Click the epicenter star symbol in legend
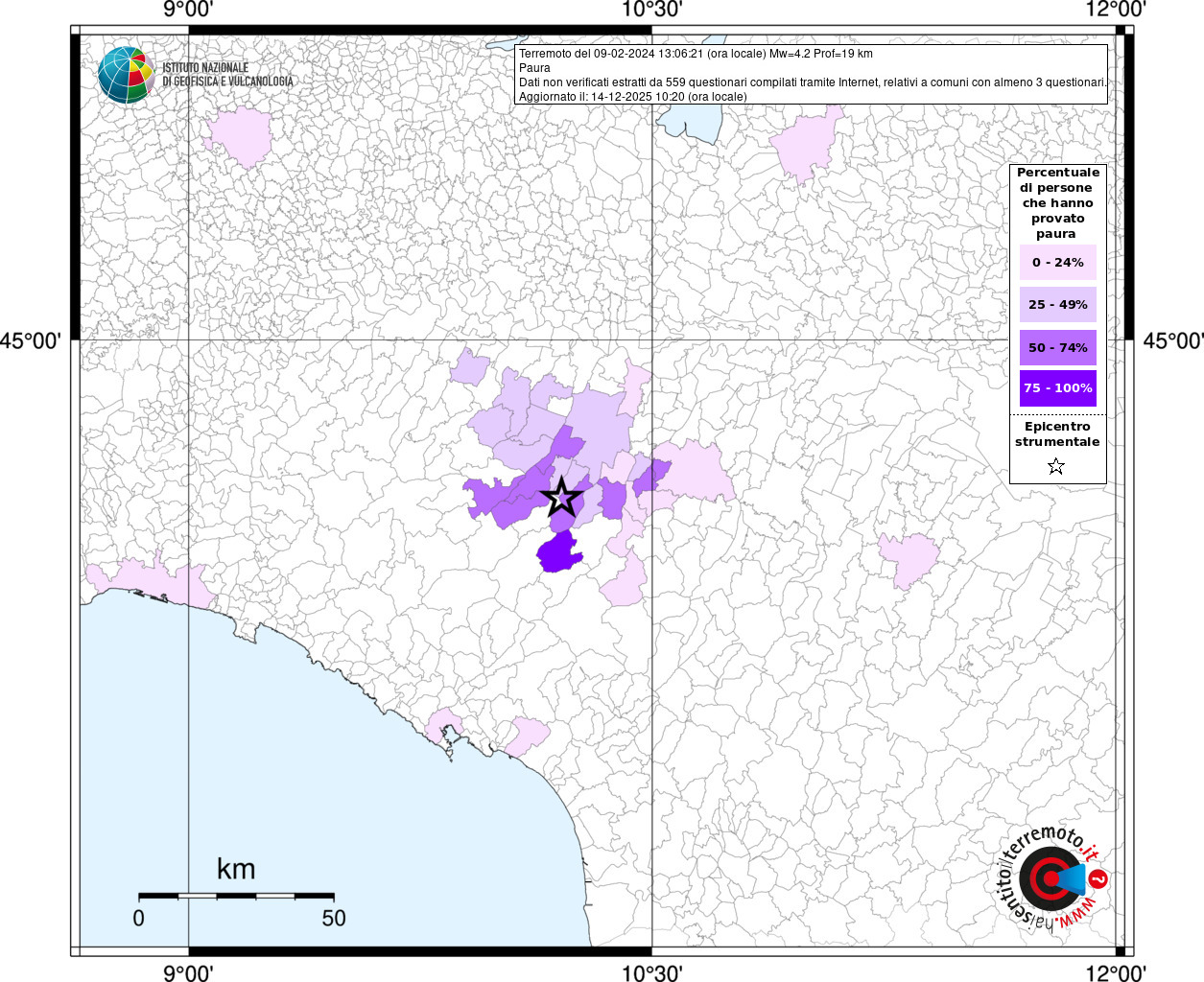 click(1056, 466)
